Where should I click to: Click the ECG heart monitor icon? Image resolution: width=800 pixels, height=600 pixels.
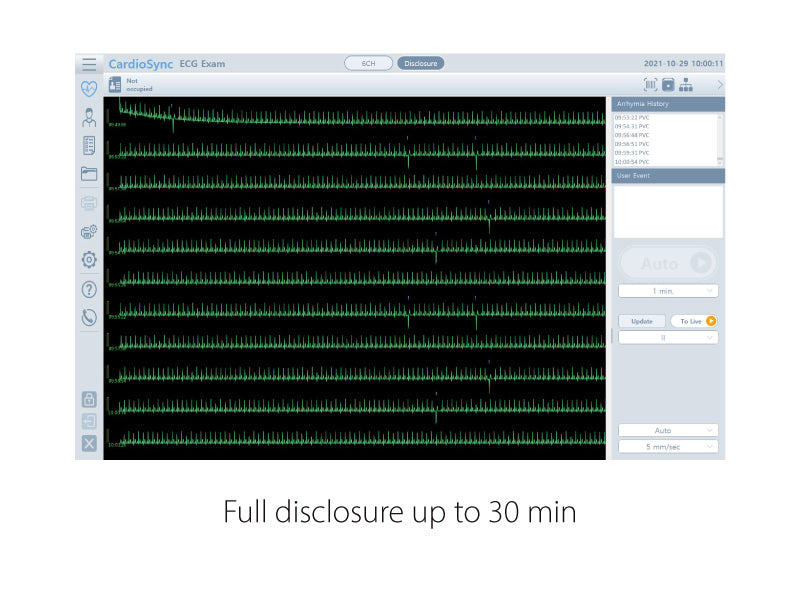pyautogui.click(x=89, y=88)
